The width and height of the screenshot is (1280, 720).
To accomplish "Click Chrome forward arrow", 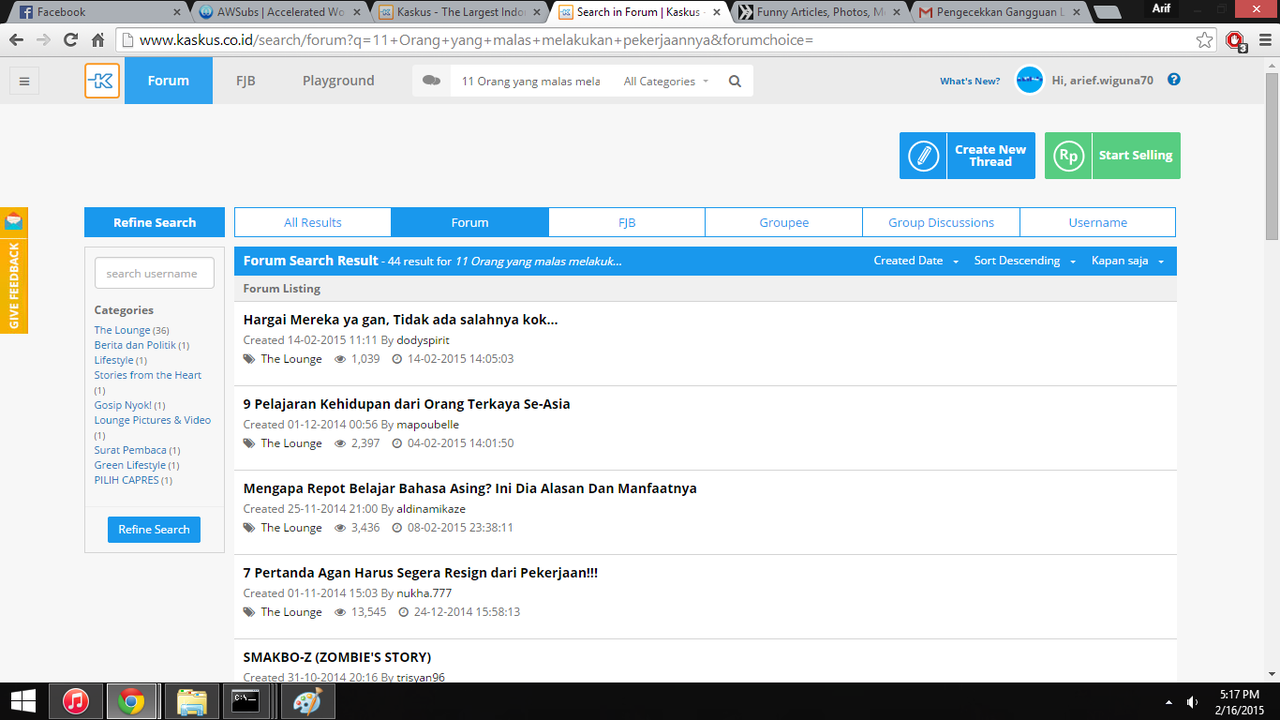I will [43, 40].
